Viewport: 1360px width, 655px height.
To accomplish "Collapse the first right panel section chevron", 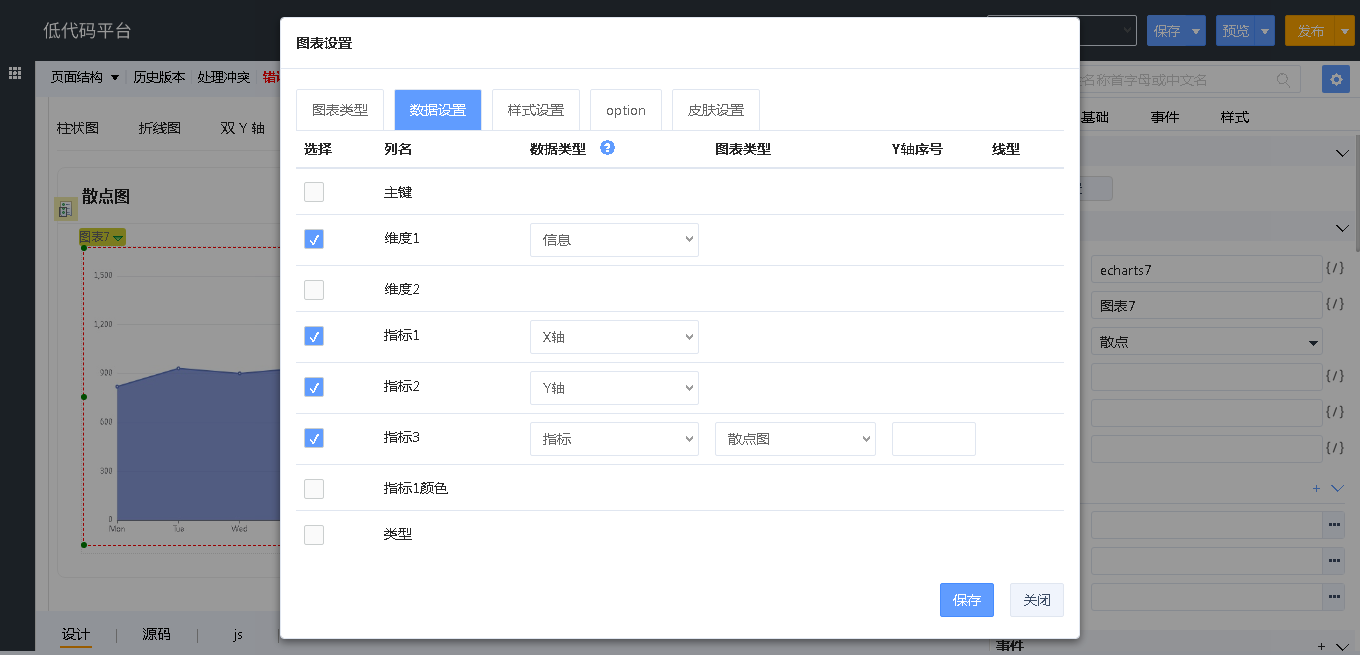I will [x=1342, y=153].
